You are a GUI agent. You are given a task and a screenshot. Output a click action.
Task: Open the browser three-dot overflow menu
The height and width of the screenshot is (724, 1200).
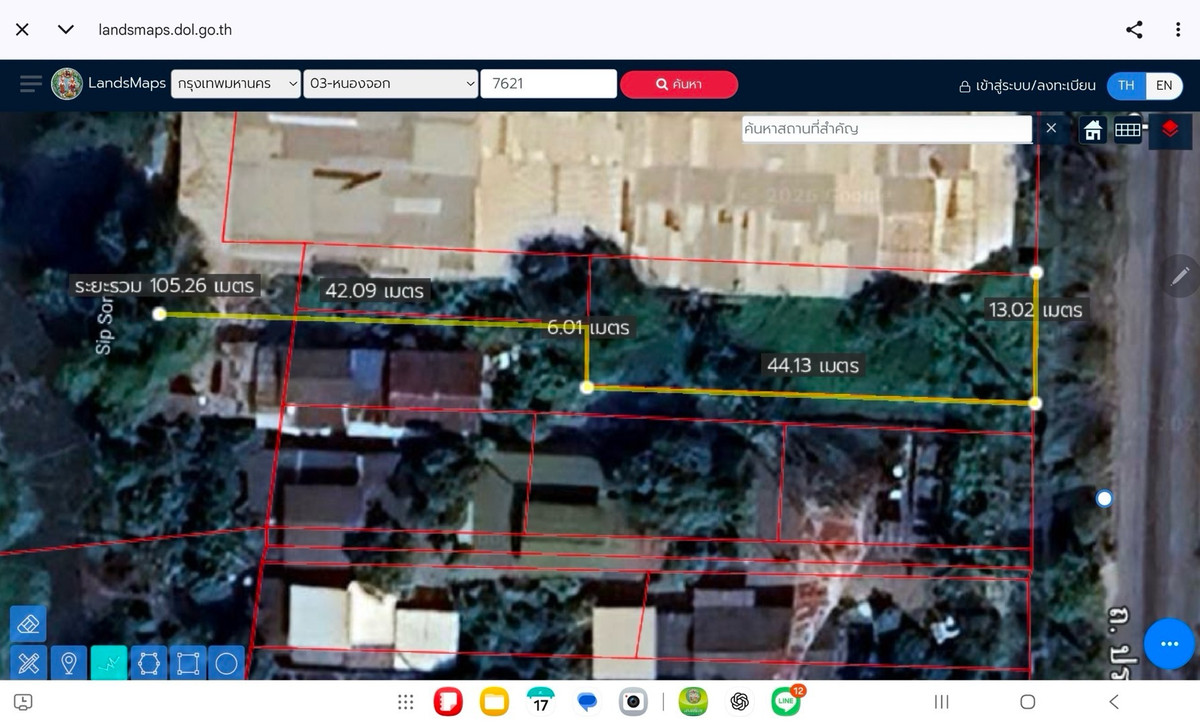coord(1178,29)
